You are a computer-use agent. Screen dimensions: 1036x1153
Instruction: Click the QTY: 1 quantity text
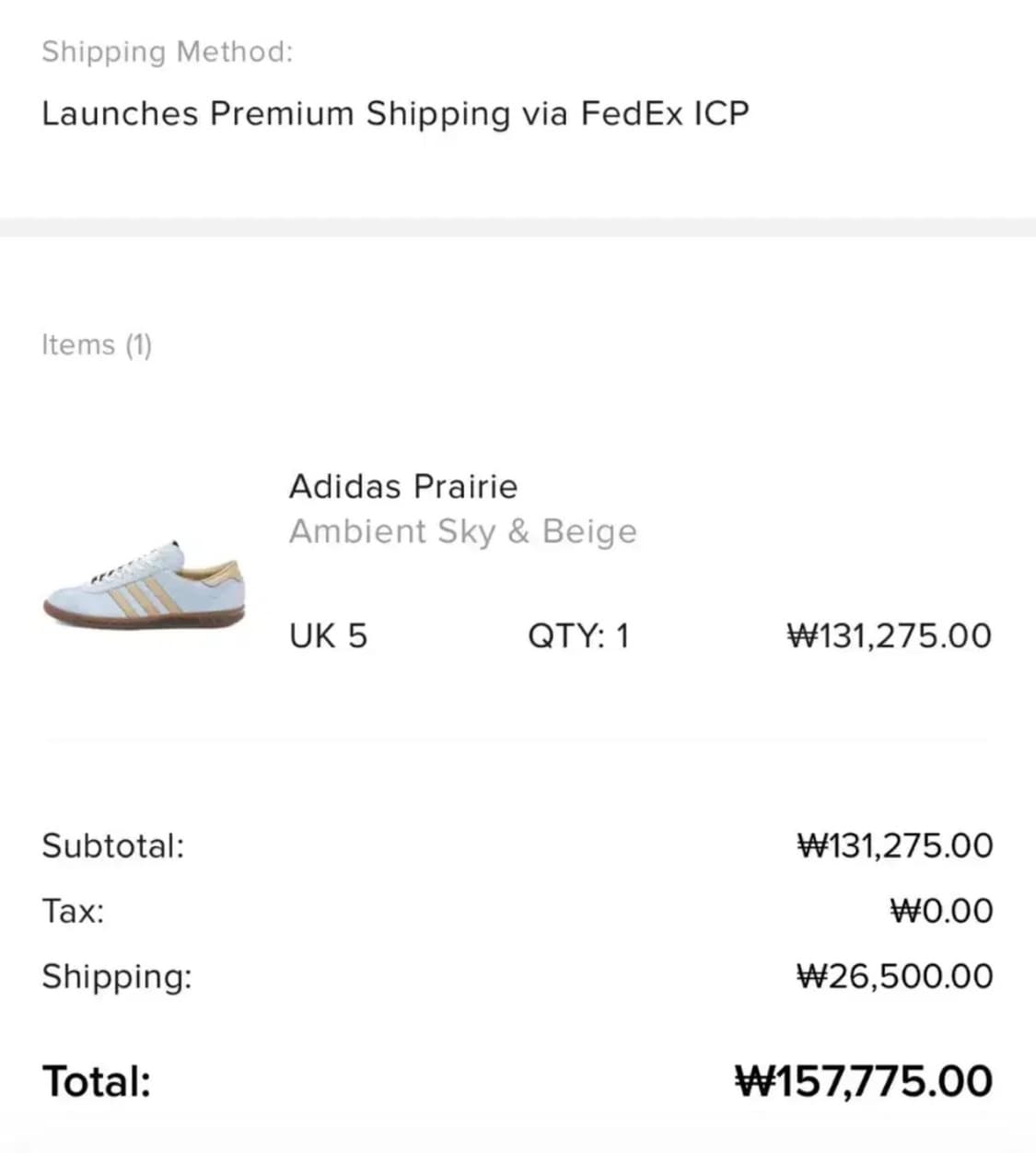click(577, 635)
